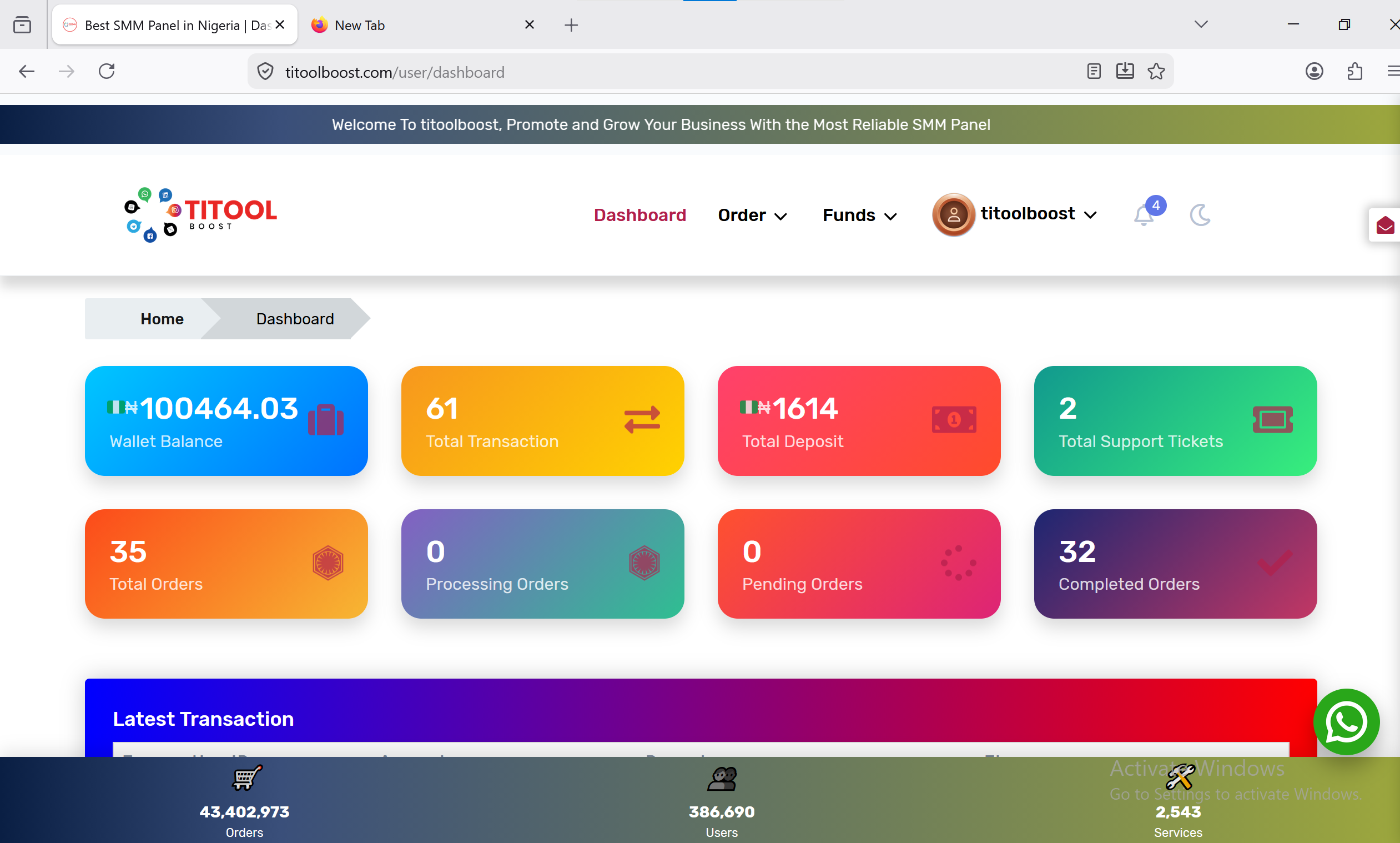
Task: Click the site security shield icon
Action: (265, 72)
